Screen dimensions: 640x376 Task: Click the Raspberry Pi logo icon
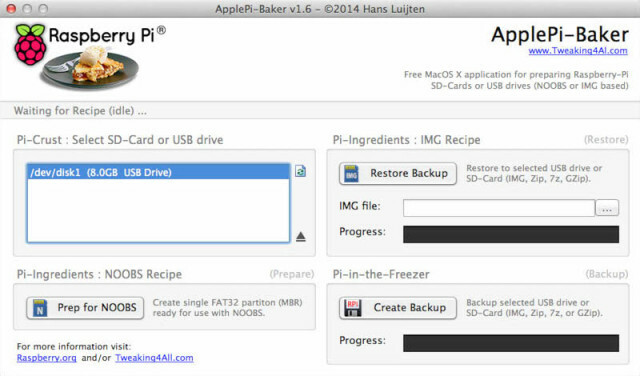point(30,44)
